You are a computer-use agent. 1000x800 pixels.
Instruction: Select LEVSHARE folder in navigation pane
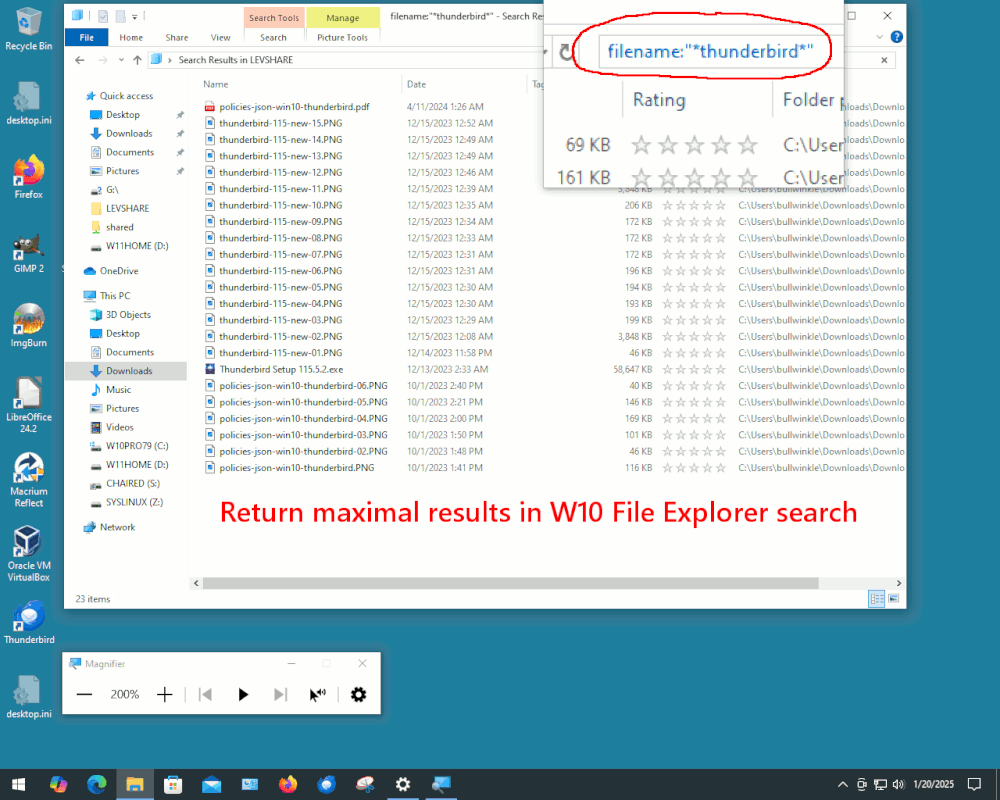(x=128, y=209)
